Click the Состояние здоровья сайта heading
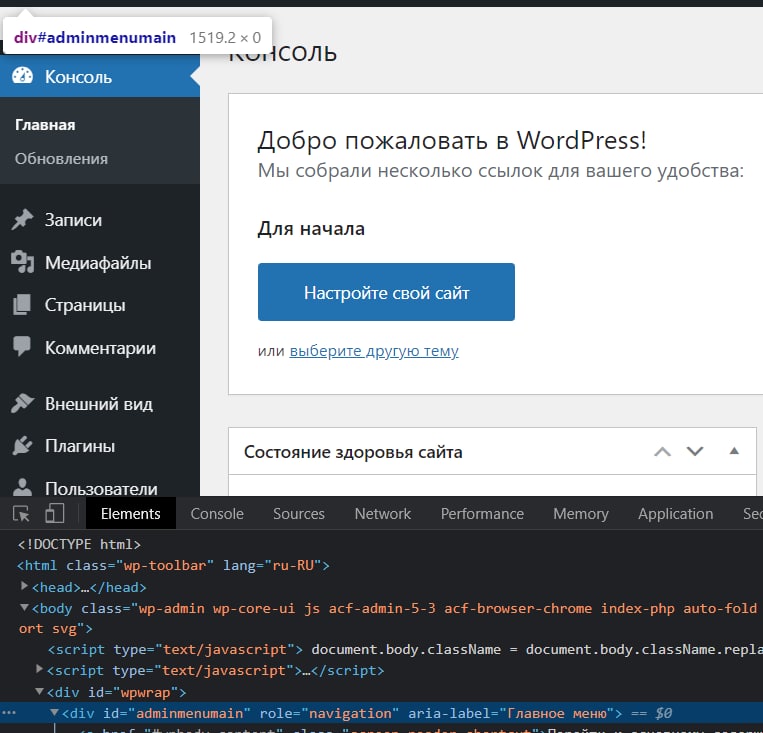The width and height of the screenshot is (763, 733). click(353, 452)
